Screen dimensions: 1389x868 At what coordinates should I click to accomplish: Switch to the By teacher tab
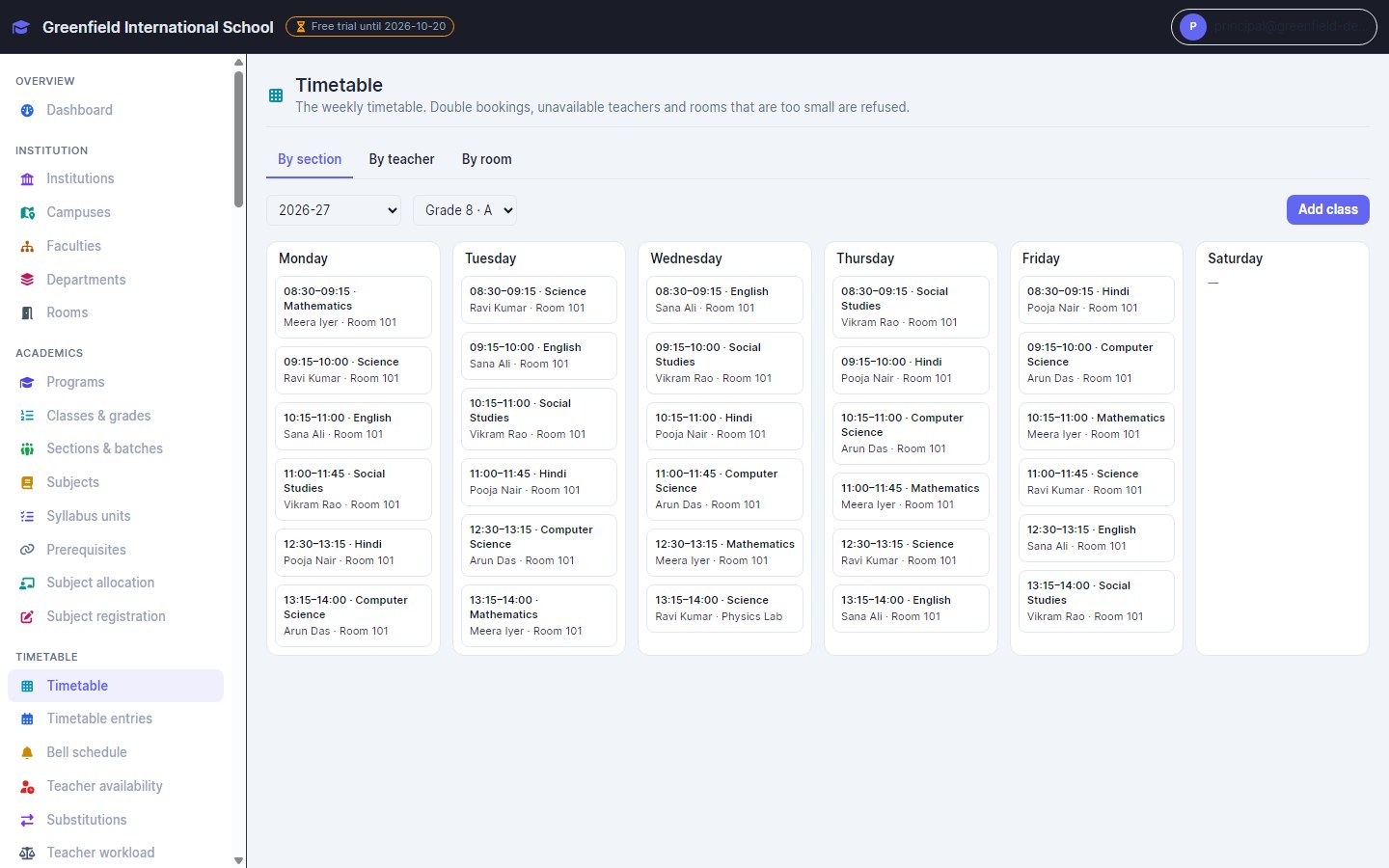click(x=401, y=159)
